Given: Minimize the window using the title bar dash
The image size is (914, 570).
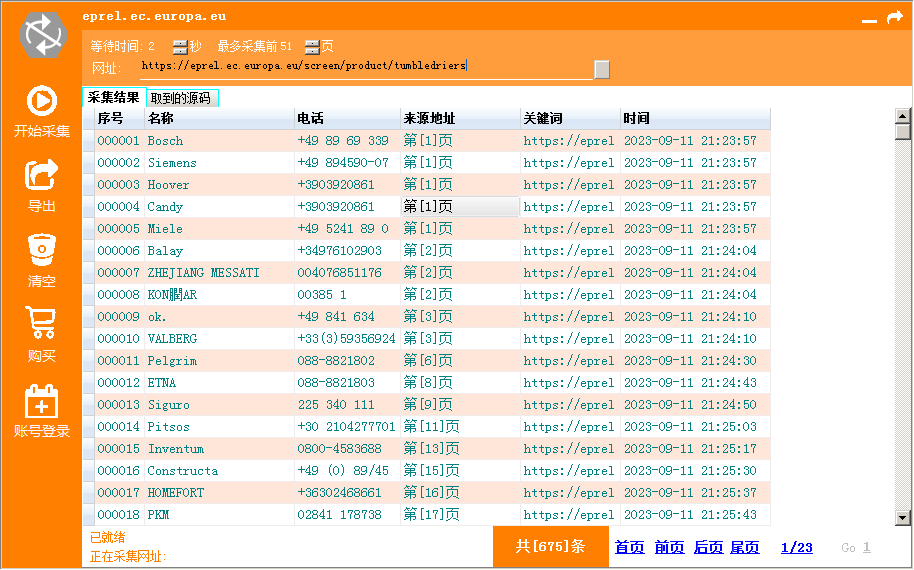Looking at the screenshot, I should point(869,18).
